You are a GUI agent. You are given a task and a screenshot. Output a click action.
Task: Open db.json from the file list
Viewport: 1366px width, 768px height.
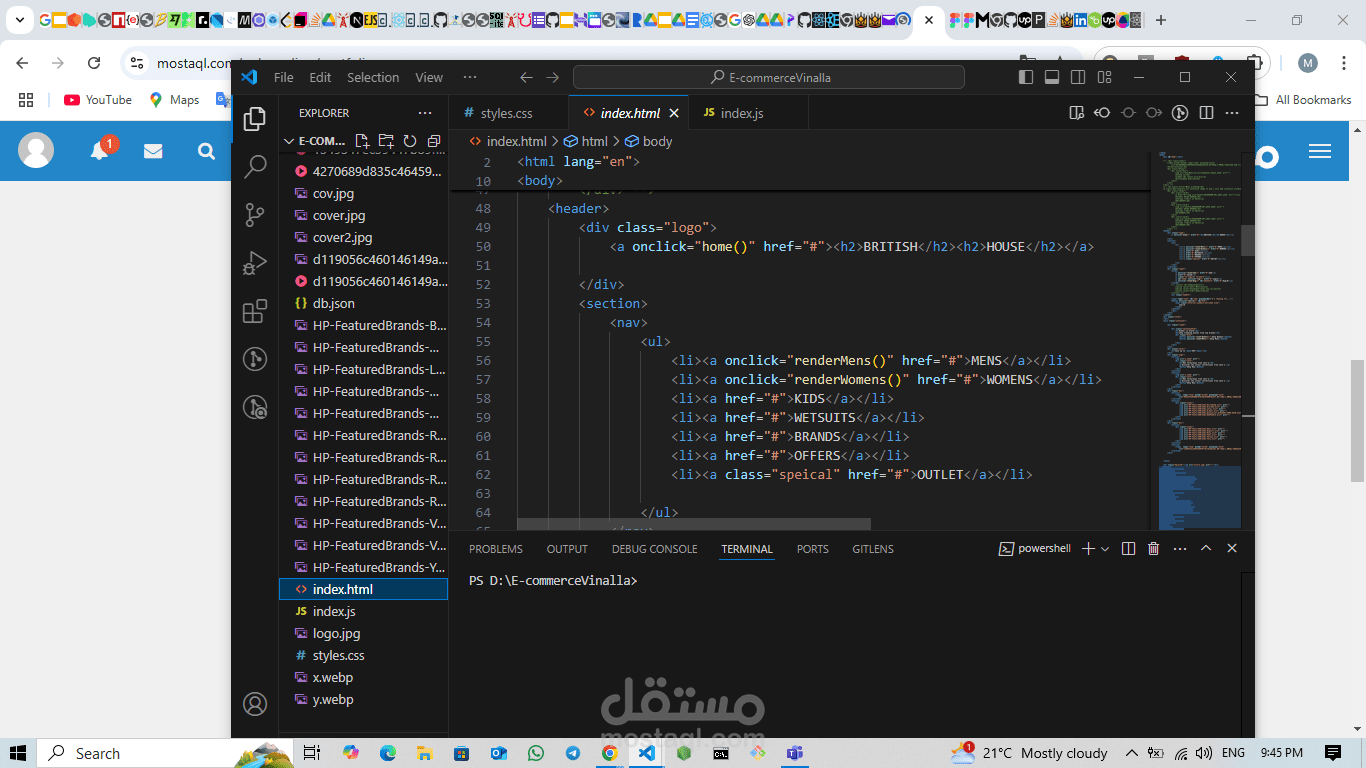333,303
